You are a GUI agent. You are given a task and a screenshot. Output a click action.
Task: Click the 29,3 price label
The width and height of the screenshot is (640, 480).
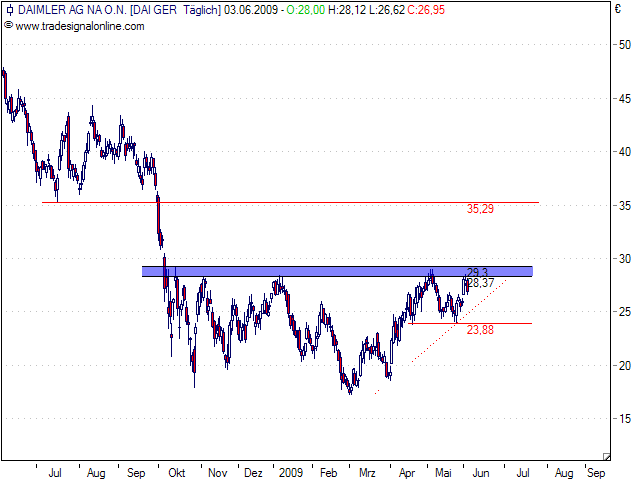[x=477, y=273]
